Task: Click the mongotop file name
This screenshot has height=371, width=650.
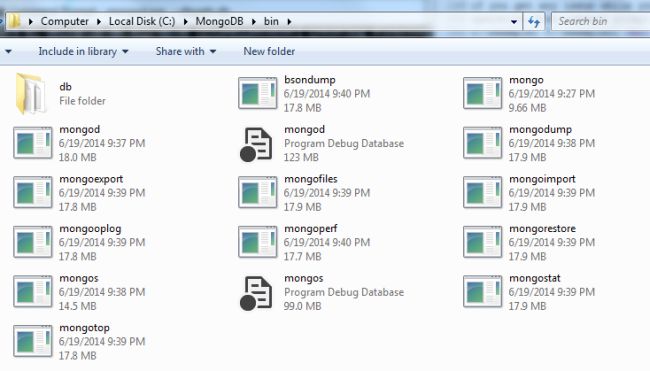Action: coord(84,328)
